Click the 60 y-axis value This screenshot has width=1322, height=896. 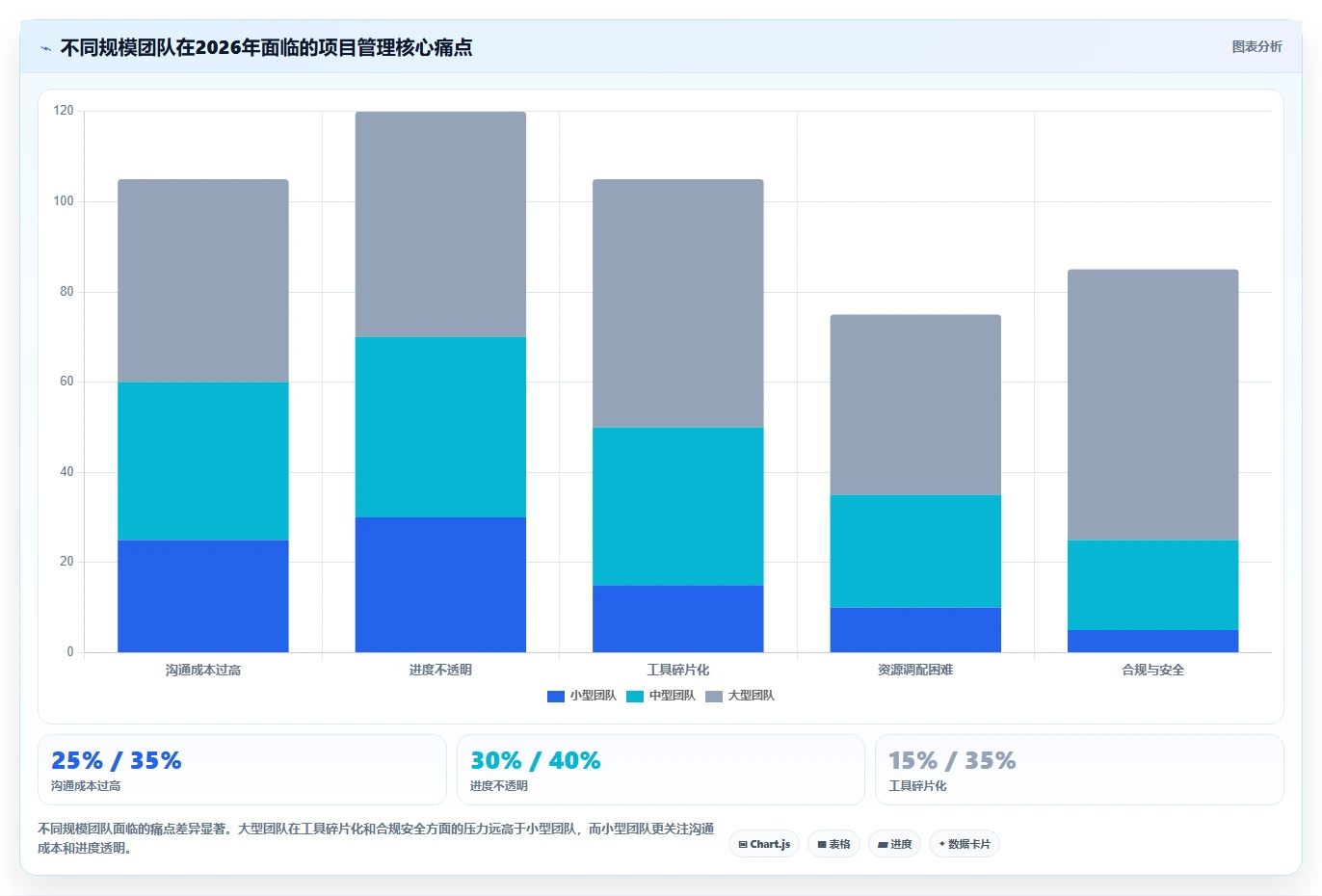tap(66, 382)
